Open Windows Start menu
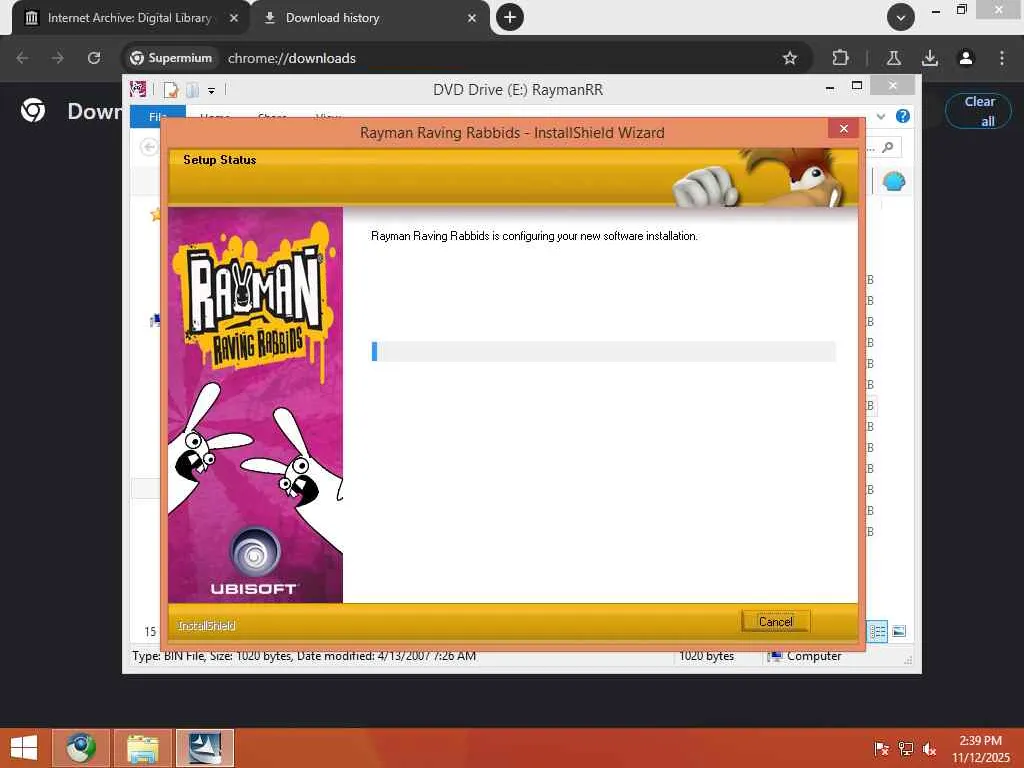 (24, 748)
